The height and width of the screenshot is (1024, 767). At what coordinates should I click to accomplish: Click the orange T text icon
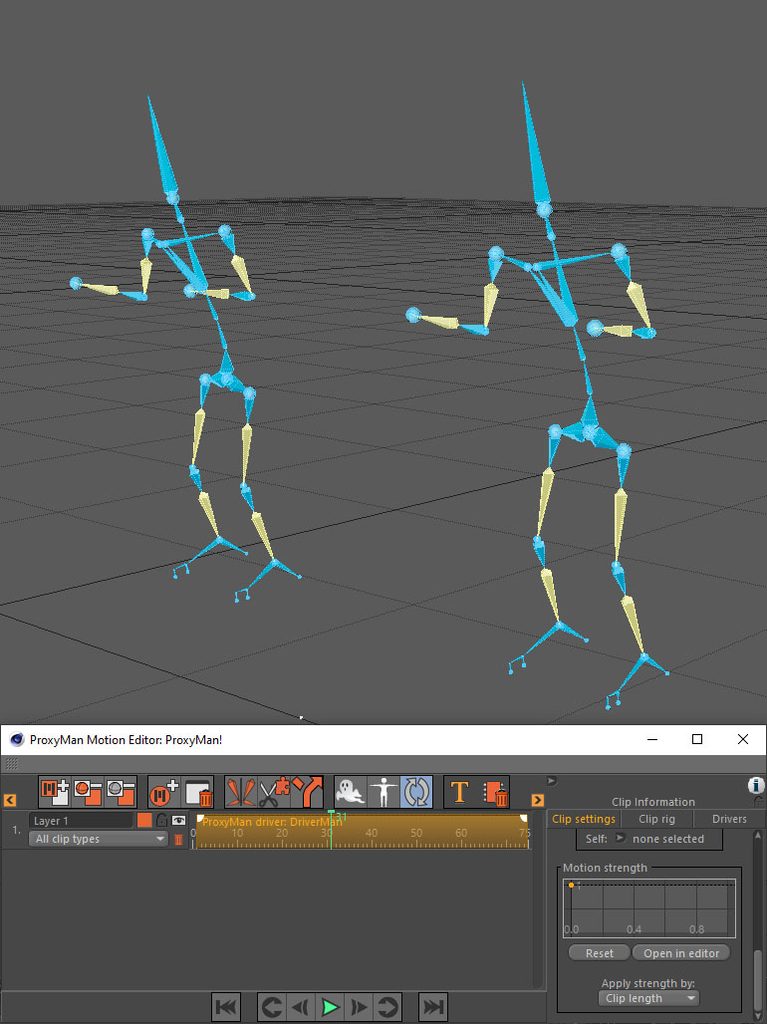(x=460, y=792)
